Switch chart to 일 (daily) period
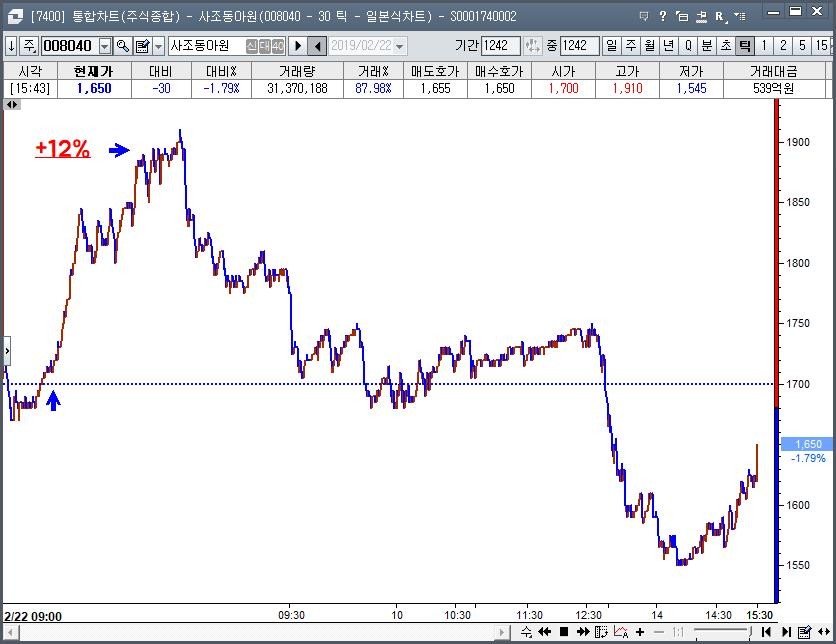Viewport: 836px width, 644px height. point(612,46)
